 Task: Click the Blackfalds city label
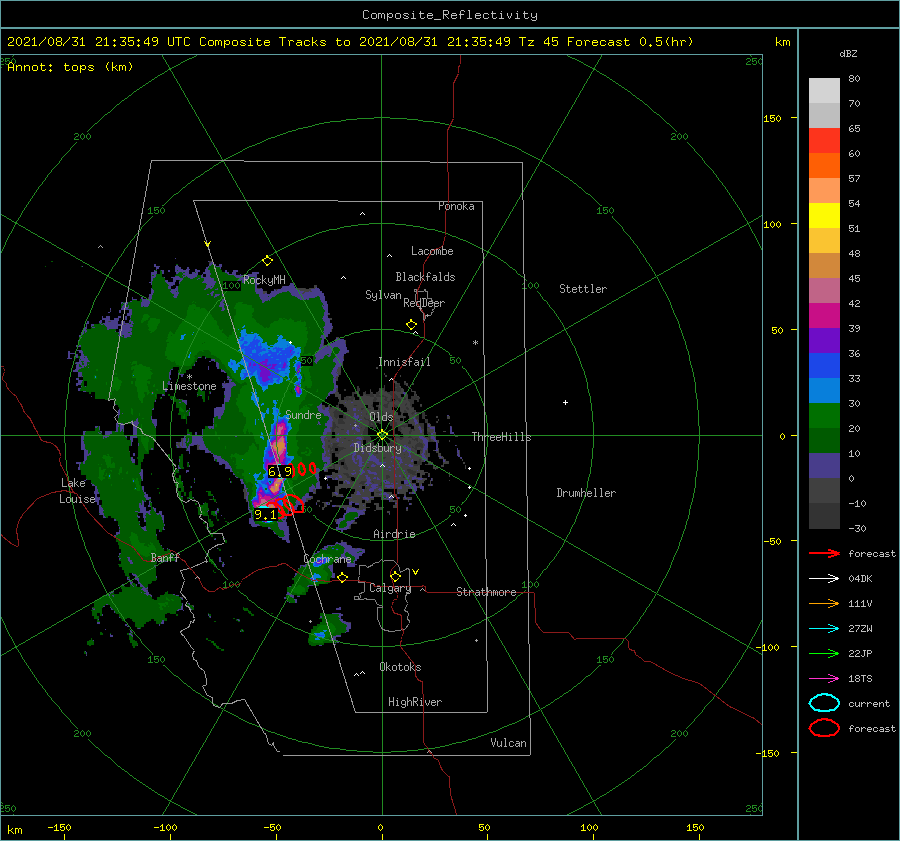click(x=425, y=277)
